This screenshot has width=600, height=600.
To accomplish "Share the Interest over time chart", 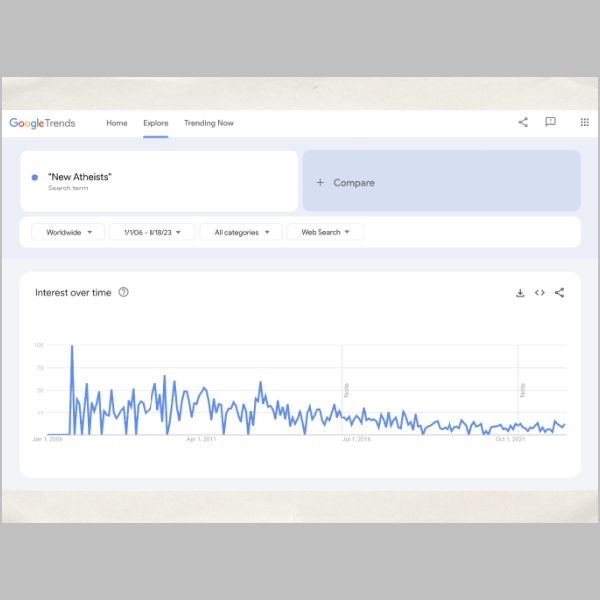I will 559,293.
